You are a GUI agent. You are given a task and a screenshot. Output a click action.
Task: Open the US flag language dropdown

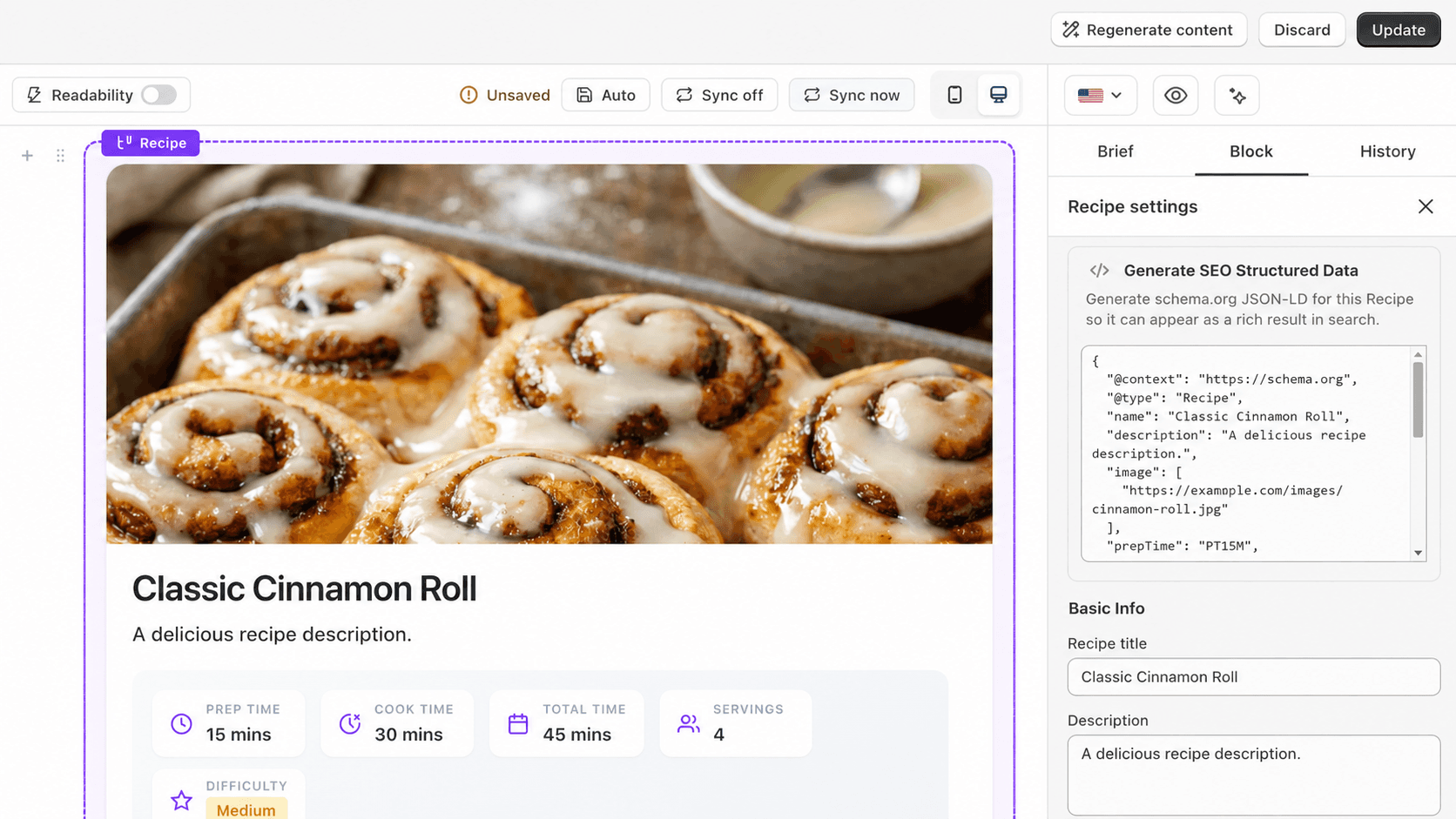[1100, 95]
